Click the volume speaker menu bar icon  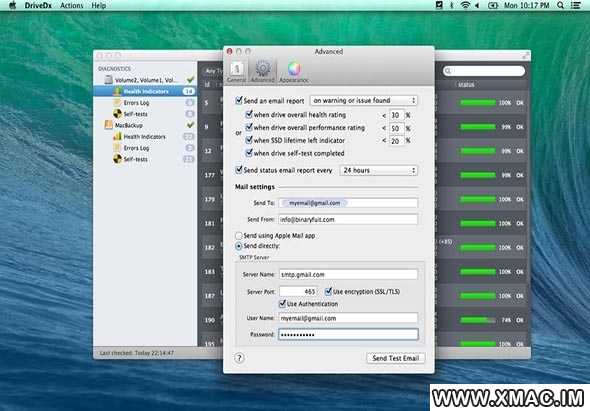(477, 5)
